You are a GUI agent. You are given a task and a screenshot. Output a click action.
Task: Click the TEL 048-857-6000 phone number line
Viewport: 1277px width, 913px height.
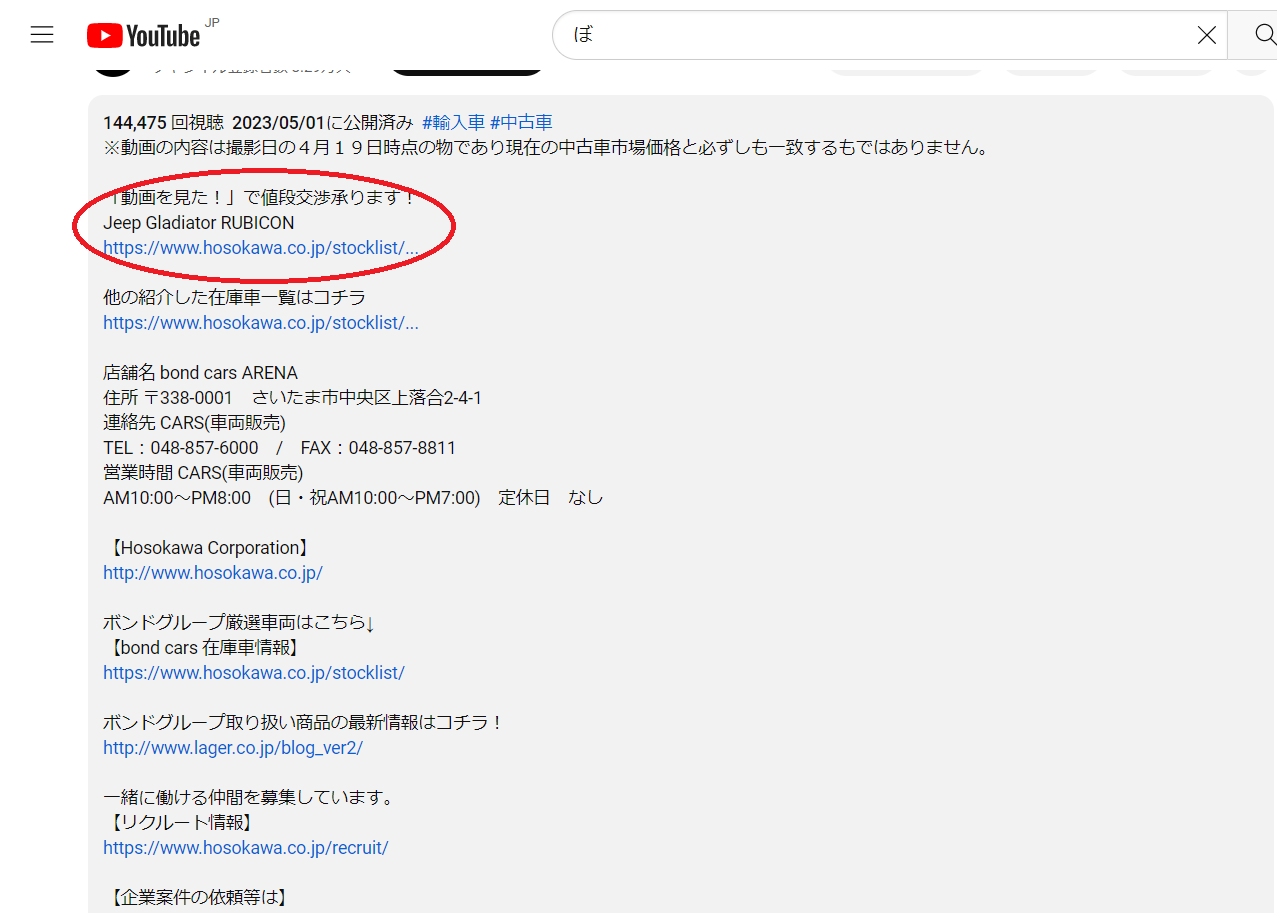(x=181, y=448)
